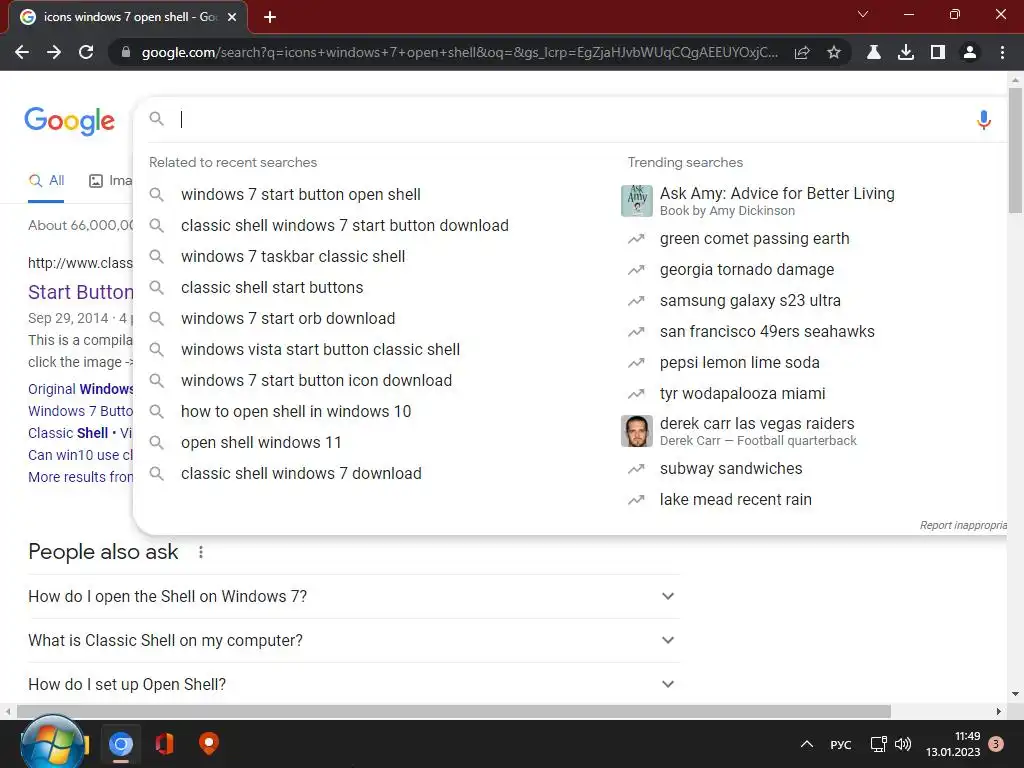1024x768 pixels.
Task: Click the Derek Carr photo thumbnail
Action: (x=637, y=431)
